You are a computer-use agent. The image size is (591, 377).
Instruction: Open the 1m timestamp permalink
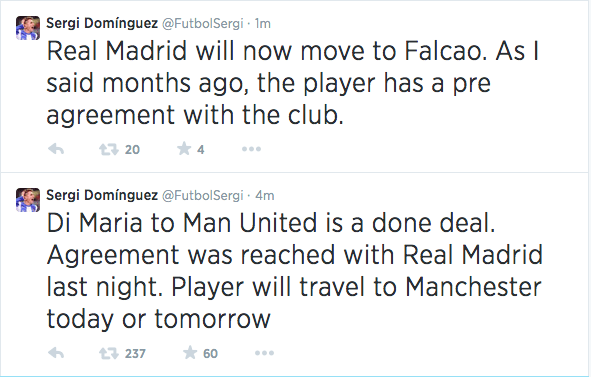(x=262, y=23)
